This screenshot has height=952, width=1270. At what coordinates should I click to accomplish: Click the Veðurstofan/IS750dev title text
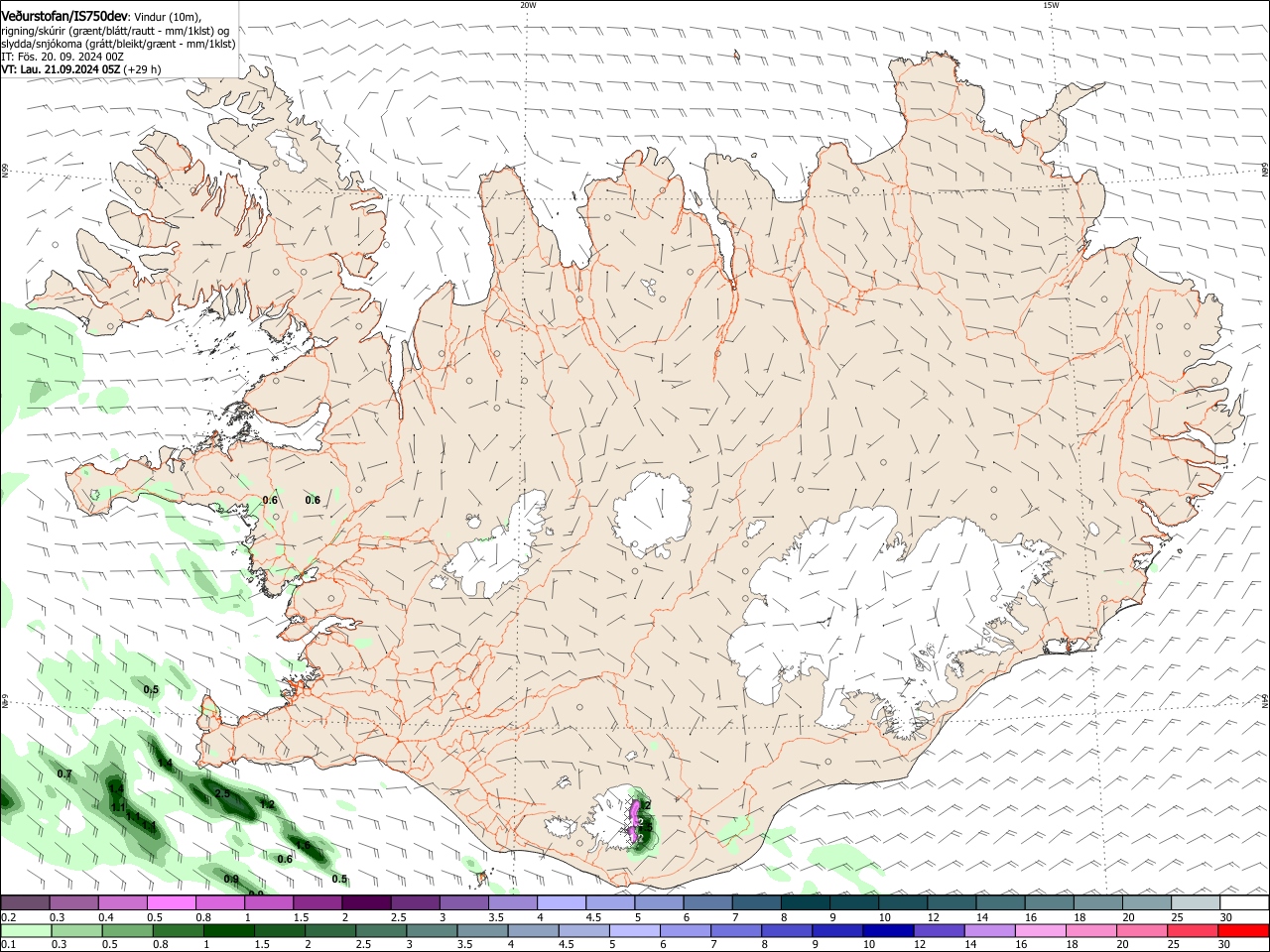[64, 16]
